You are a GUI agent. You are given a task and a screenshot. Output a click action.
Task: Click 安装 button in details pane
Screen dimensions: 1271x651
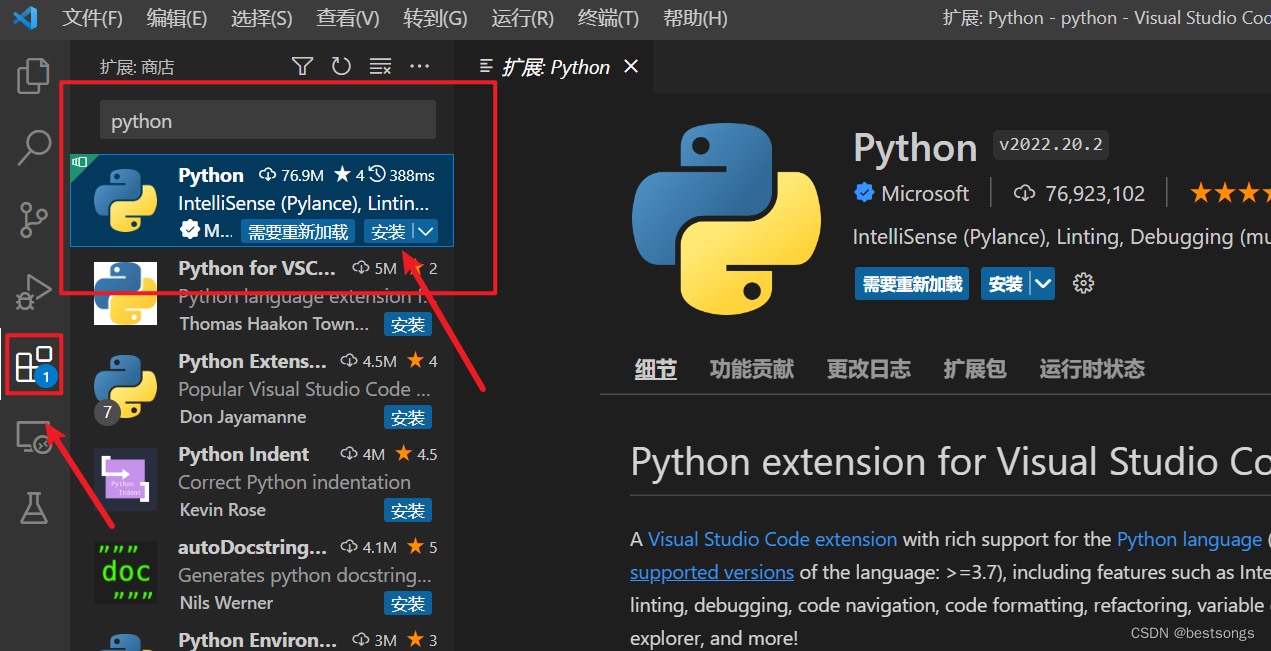pos(1006,284)
